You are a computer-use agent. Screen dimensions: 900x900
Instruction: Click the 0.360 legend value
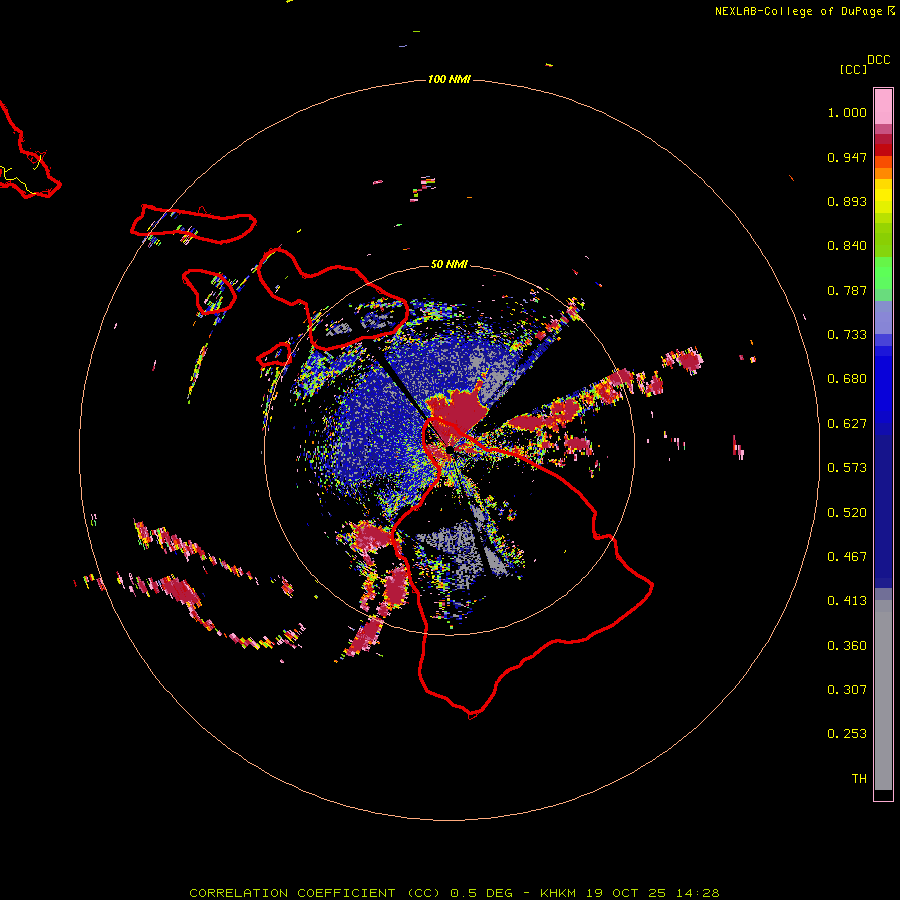(847, 646)
